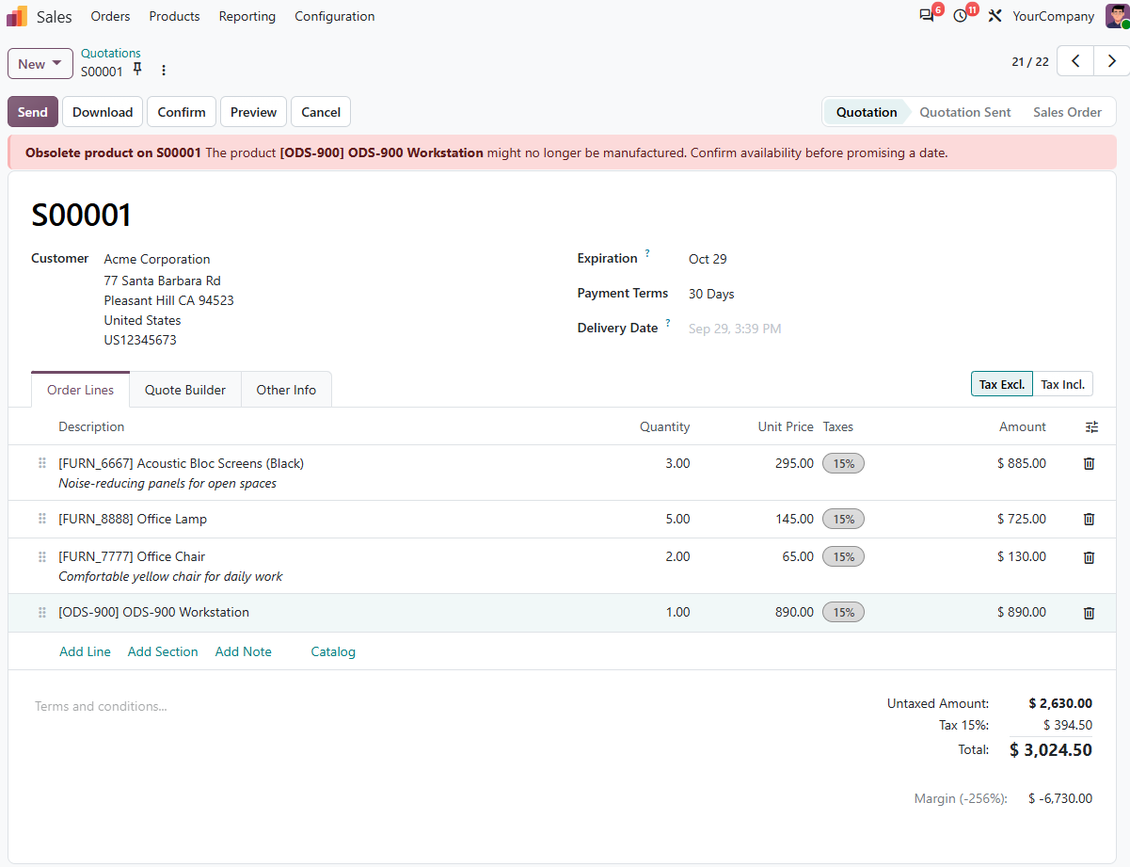The image size is (1130, 867).
Task: Click the Add Line link
Action: (85, 652)
